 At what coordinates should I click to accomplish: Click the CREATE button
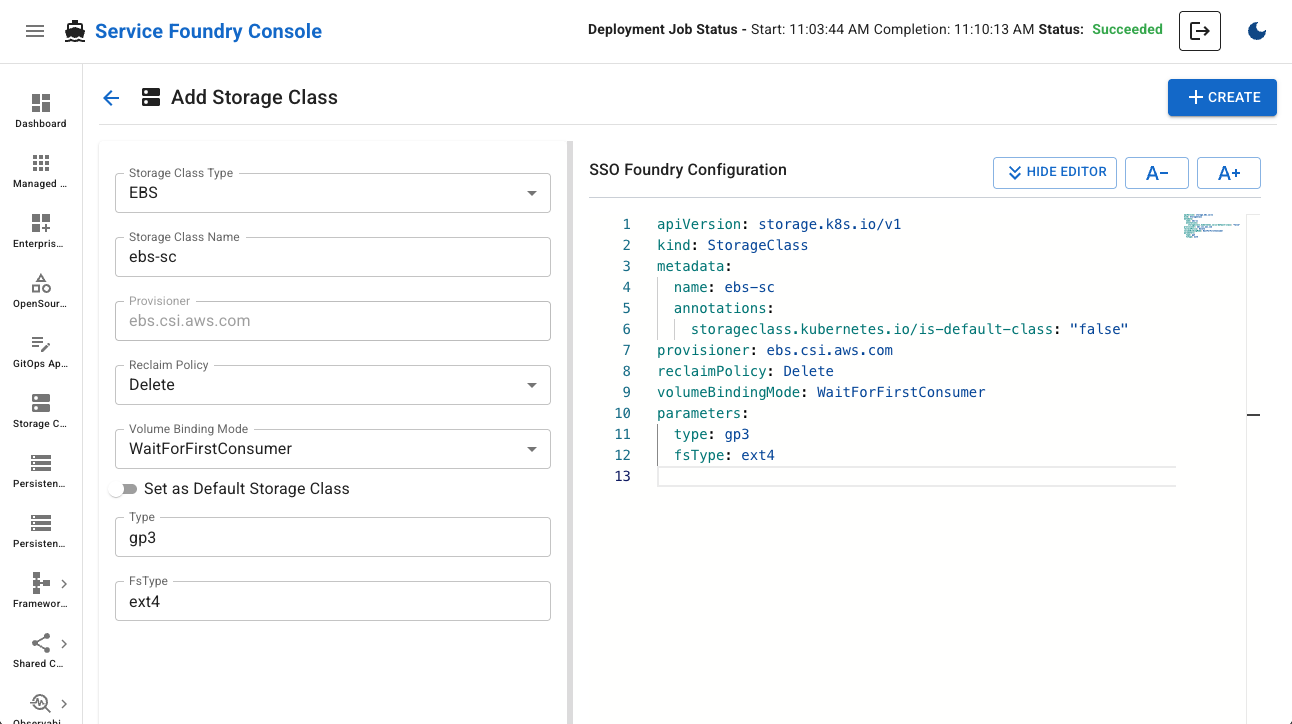[1222, 97]
